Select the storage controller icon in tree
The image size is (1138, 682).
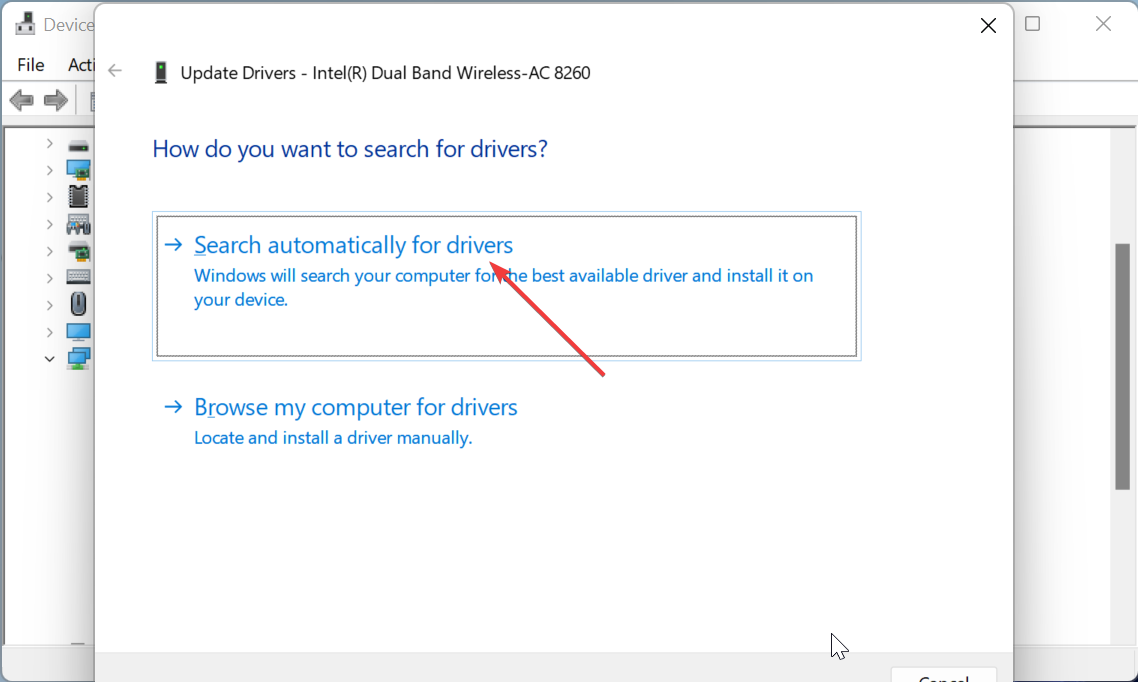tap(78, 252)
